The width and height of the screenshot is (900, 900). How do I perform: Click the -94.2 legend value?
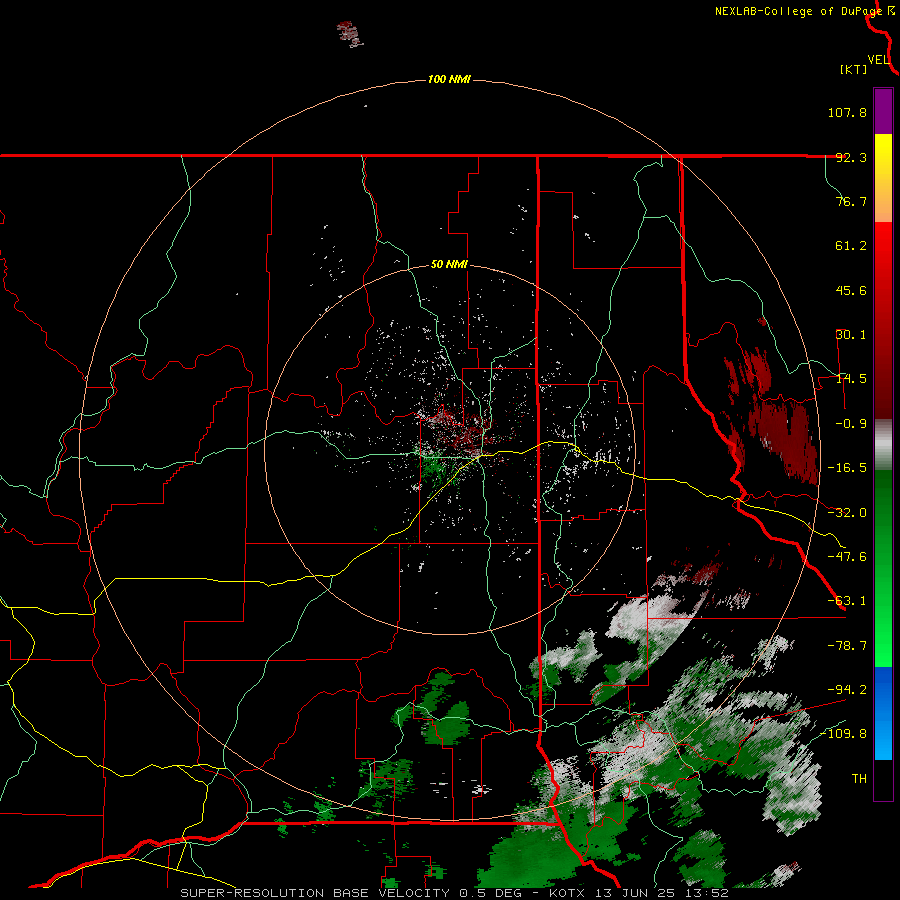pyautogui.click(x=847, y=689)
